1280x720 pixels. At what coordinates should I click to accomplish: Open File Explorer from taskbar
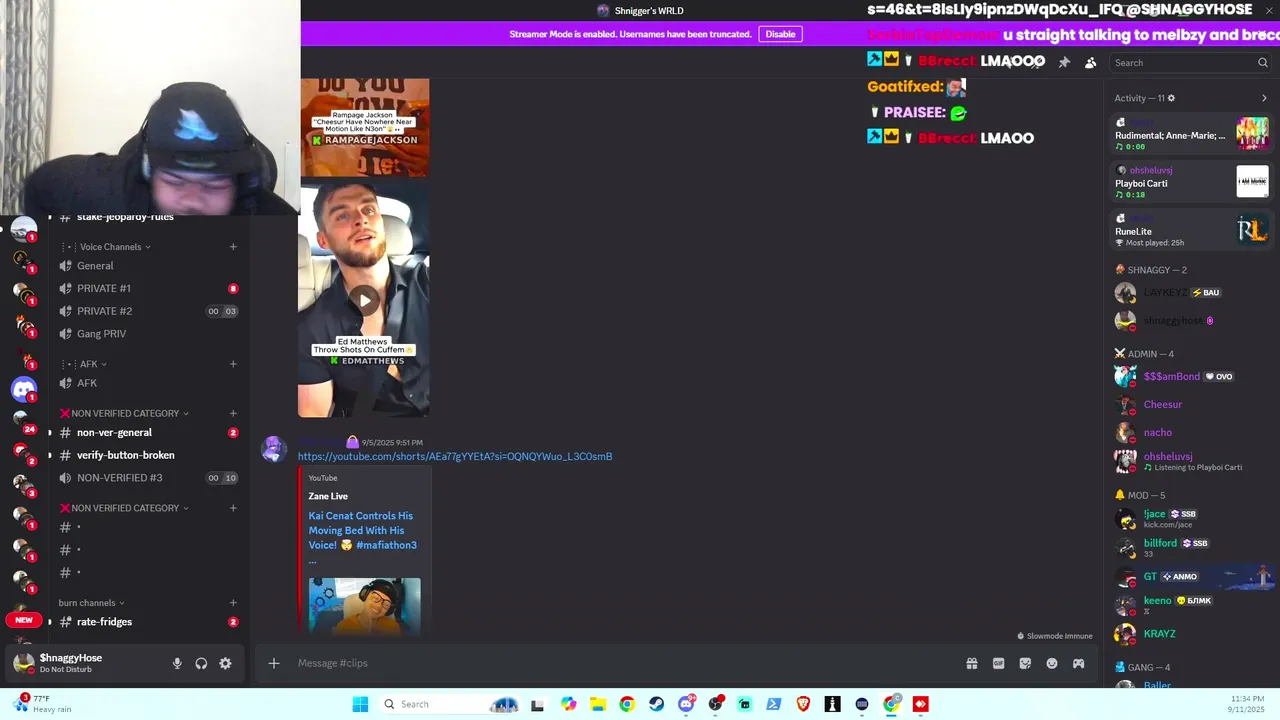pyautogui.click(x=597, y=704)
